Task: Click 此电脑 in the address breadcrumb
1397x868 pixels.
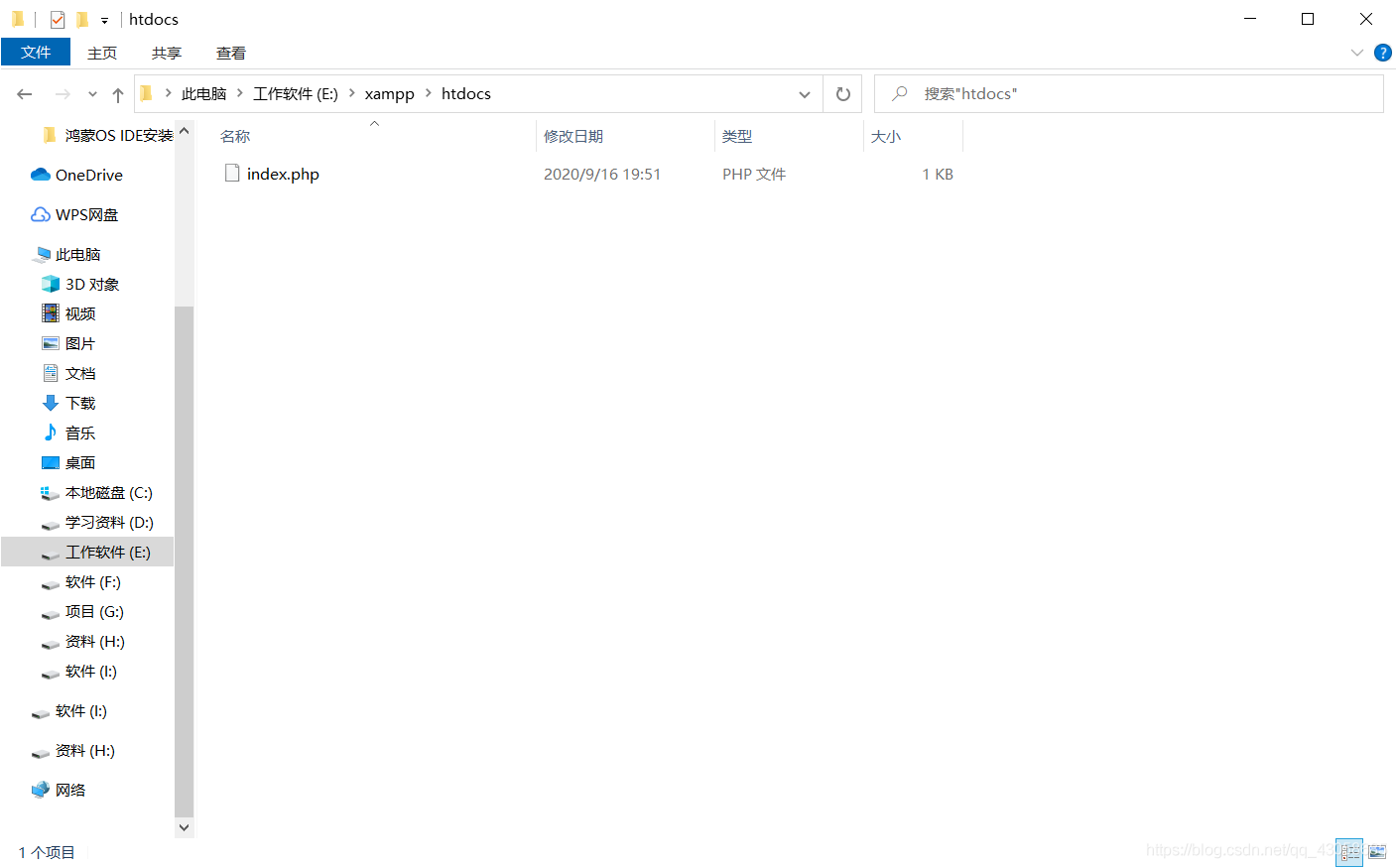Action: [204, 93]
